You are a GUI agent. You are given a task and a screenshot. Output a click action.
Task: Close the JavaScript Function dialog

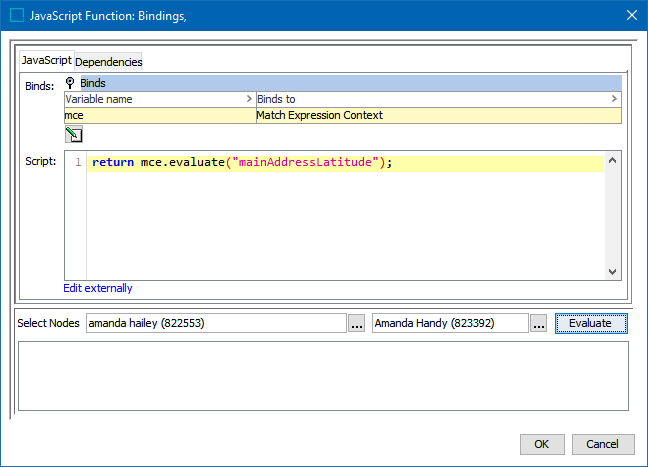pyautogui.click(x=630, y=15)
